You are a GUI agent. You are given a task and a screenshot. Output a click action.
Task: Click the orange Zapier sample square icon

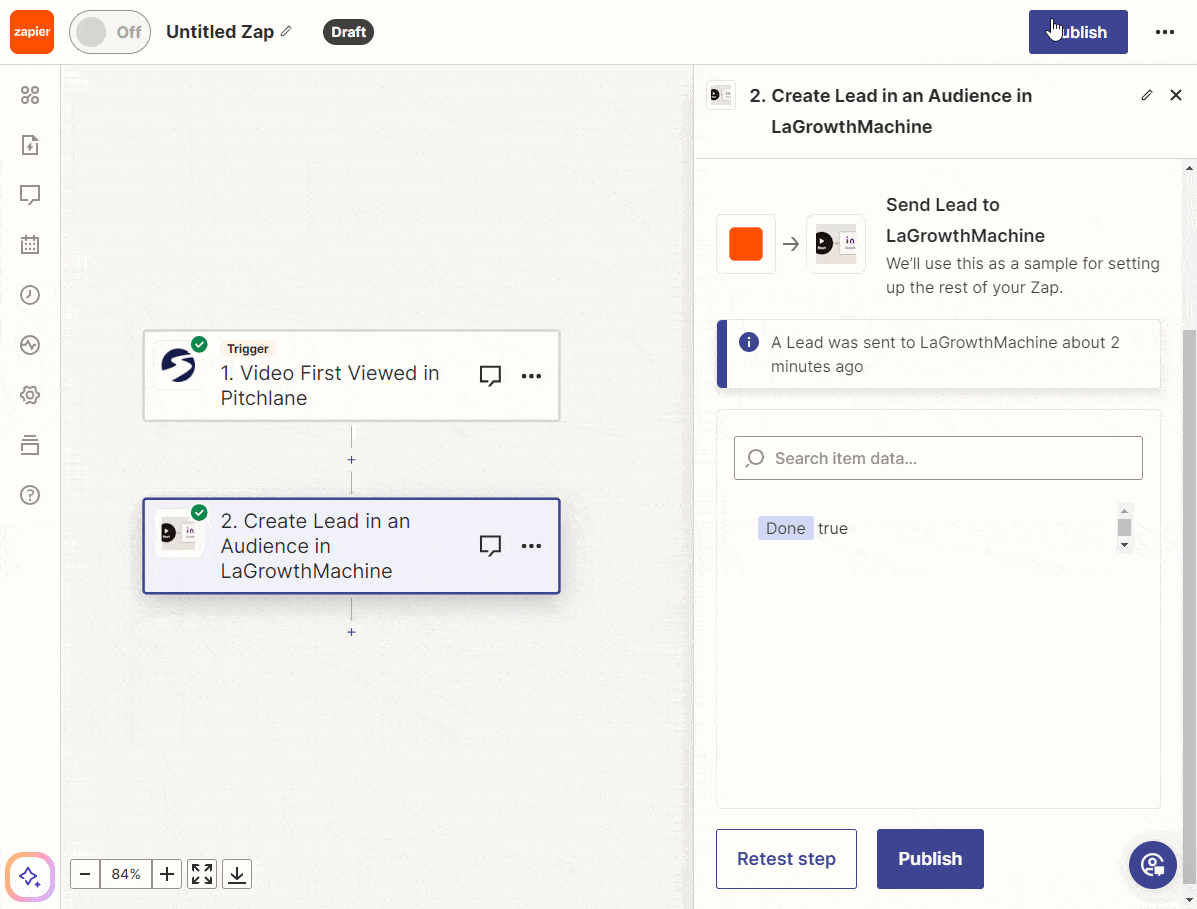[x=746, y=244]
